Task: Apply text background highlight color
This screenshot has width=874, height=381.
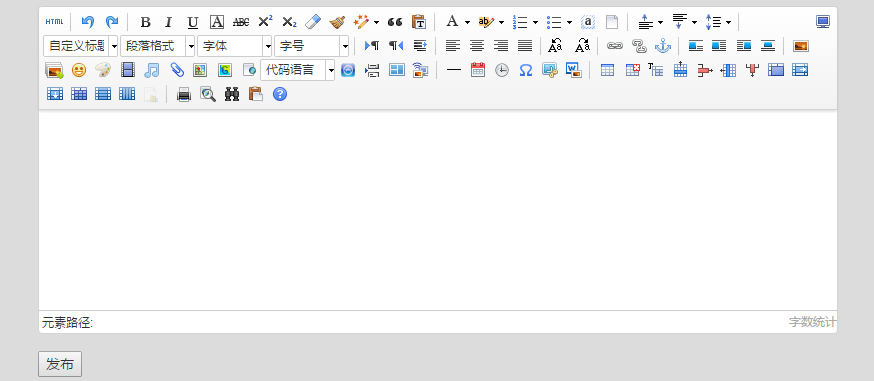Action: click(486, 22)
